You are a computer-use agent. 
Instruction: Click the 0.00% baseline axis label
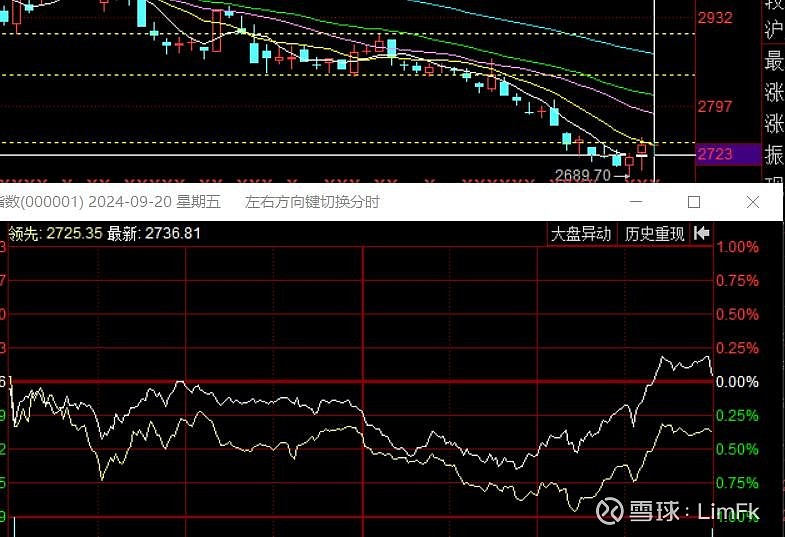[x=737, y=382]
